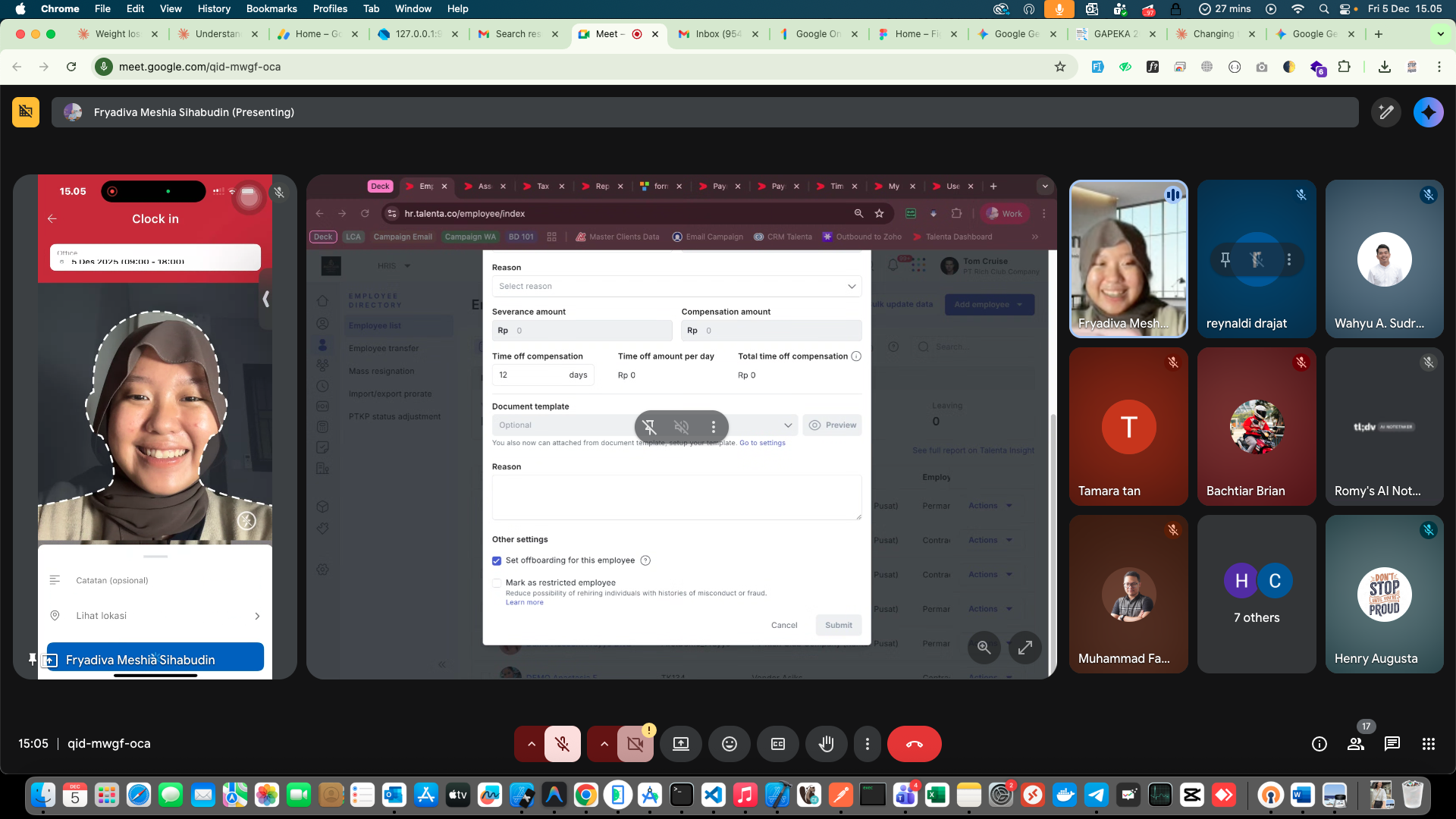Screen dimensions: 1456x819
Task: Open the Raise hand control
Action: click(x=826, y=744)
